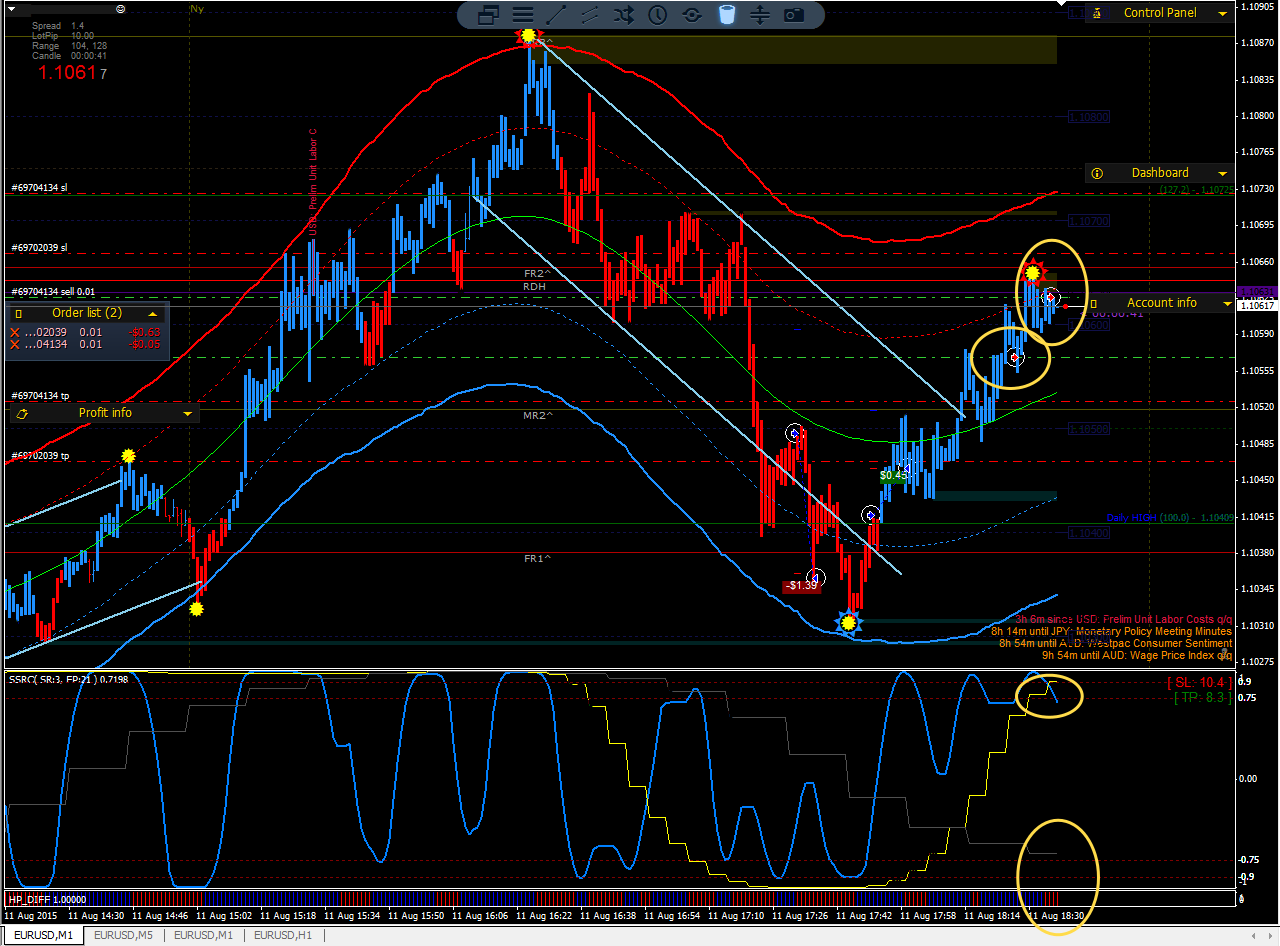Select the parallel channel lines tool
The image size is (1280, 946).
[590, 15]
